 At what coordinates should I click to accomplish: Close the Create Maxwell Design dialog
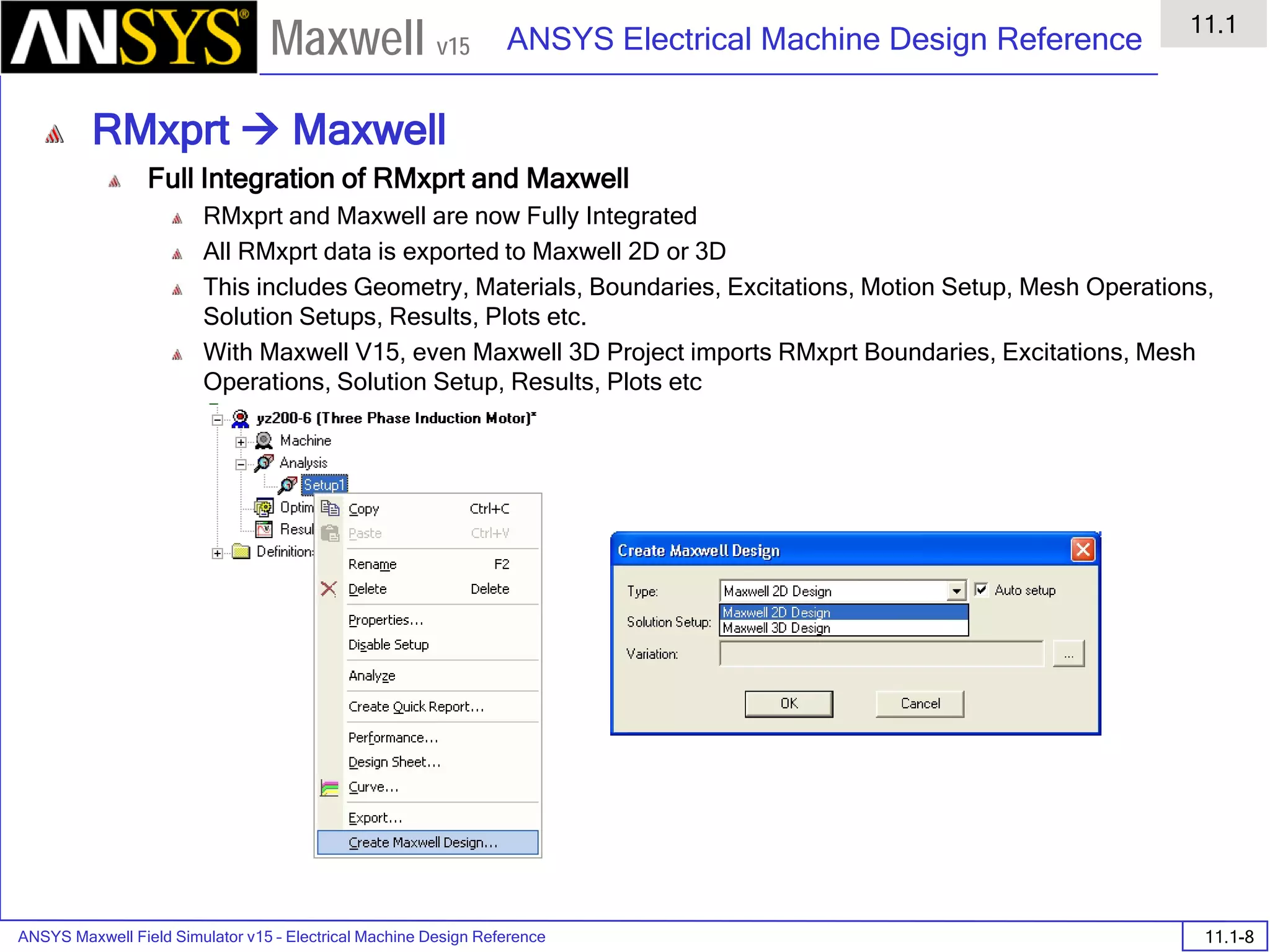(1083, 549)
